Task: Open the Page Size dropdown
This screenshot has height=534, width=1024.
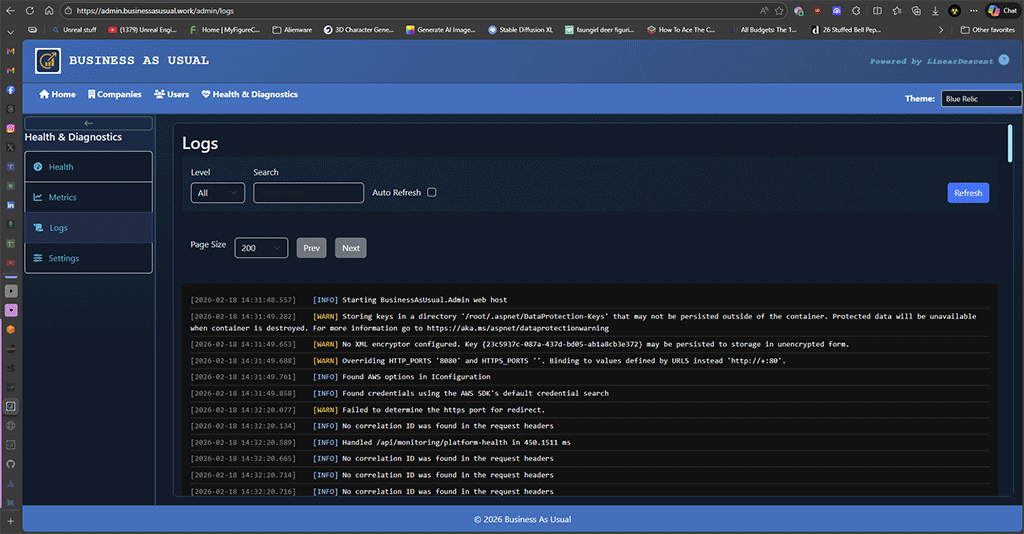Action: pos(261,248)
